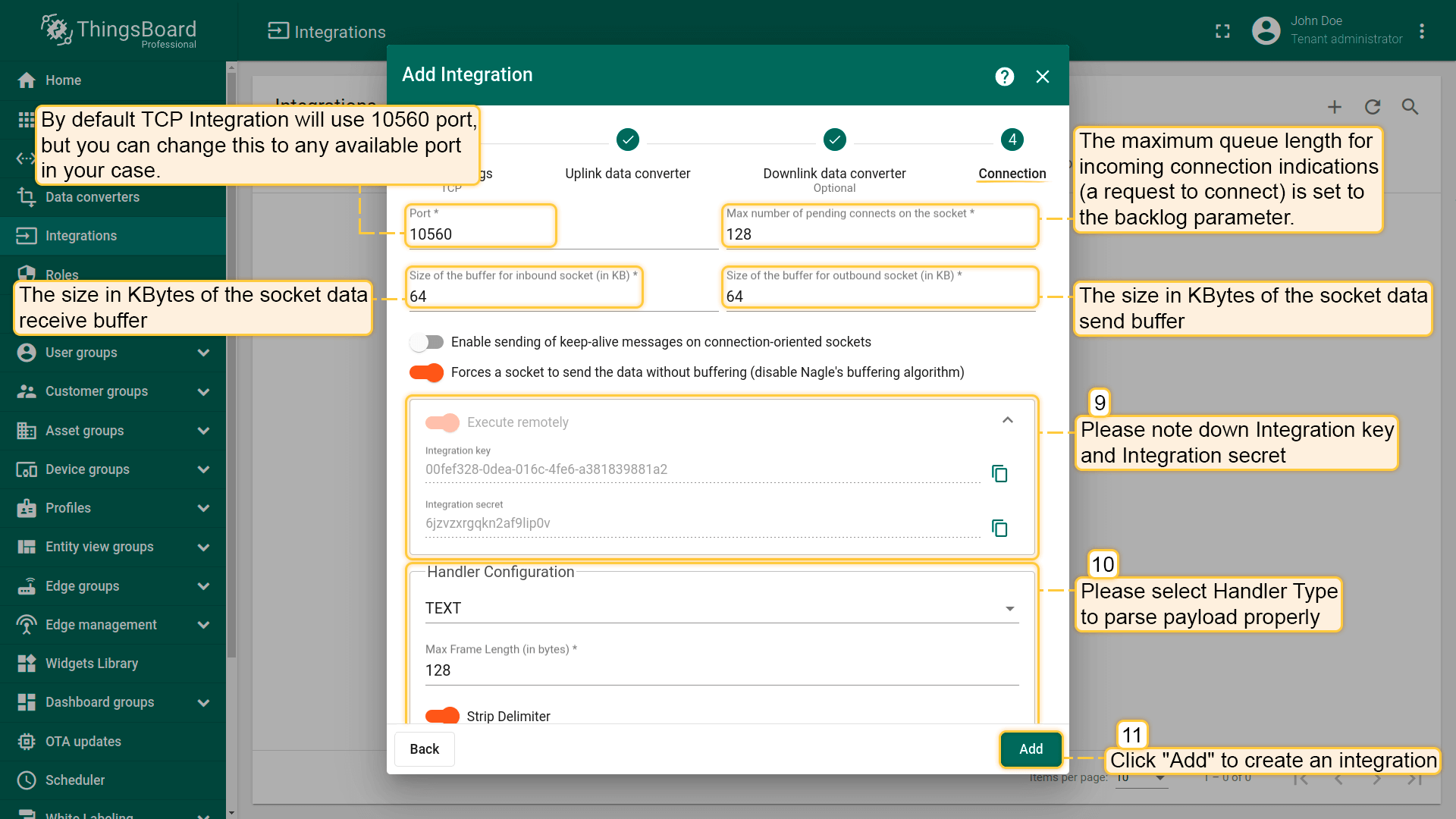Viewport: 1456px width, 819px height.
Task: Enable keep-alive messages toggle
Action: pyautogui.click(x=426, y=342)
